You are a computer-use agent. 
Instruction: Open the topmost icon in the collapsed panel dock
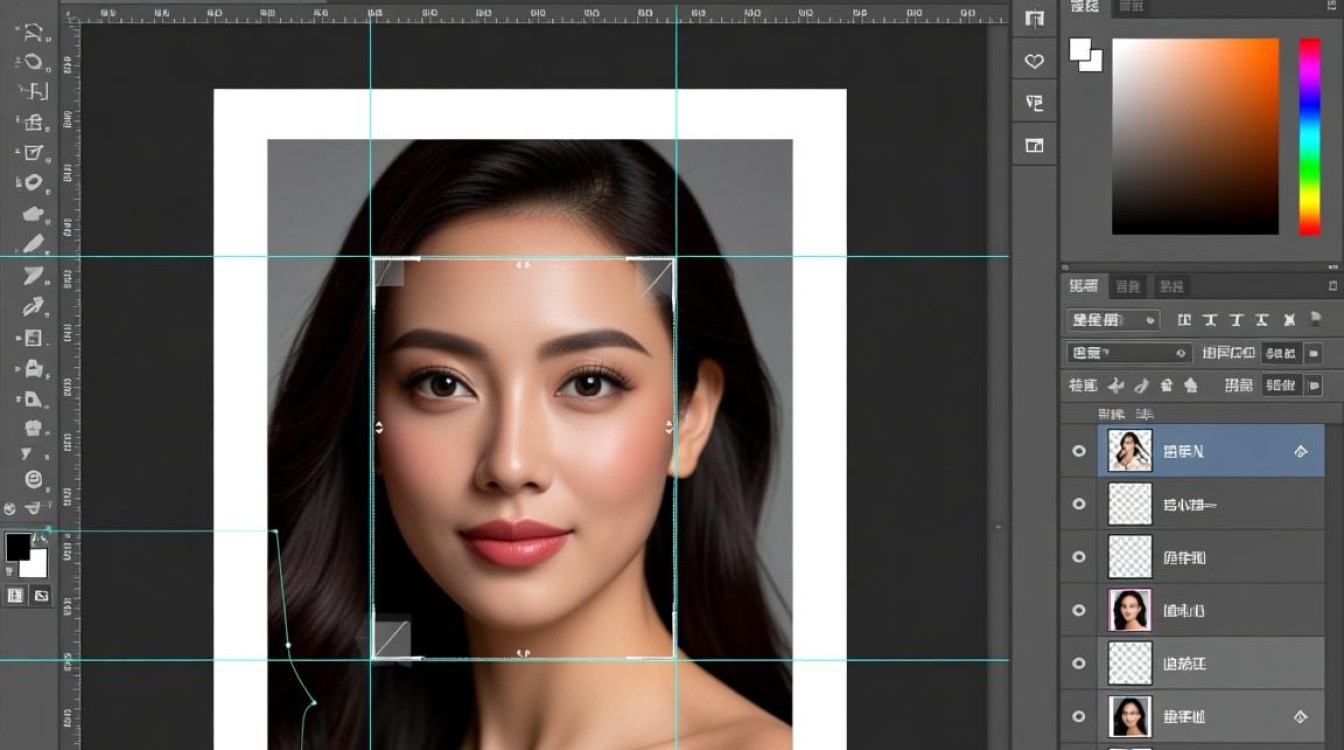pyautogui.click(x=1034, y=19)
